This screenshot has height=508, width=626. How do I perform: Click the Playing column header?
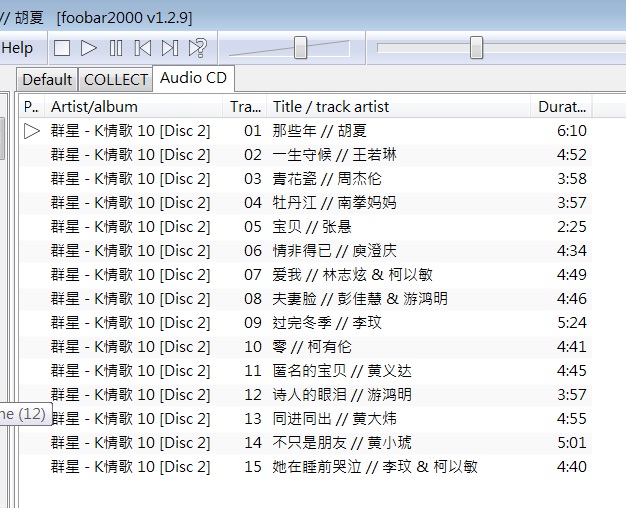pyautogui.click(x=32, y=107)
